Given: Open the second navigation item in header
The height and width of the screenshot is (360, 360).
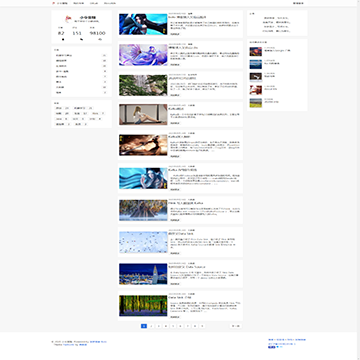Looking at the screenshot, I should point(79,3).
